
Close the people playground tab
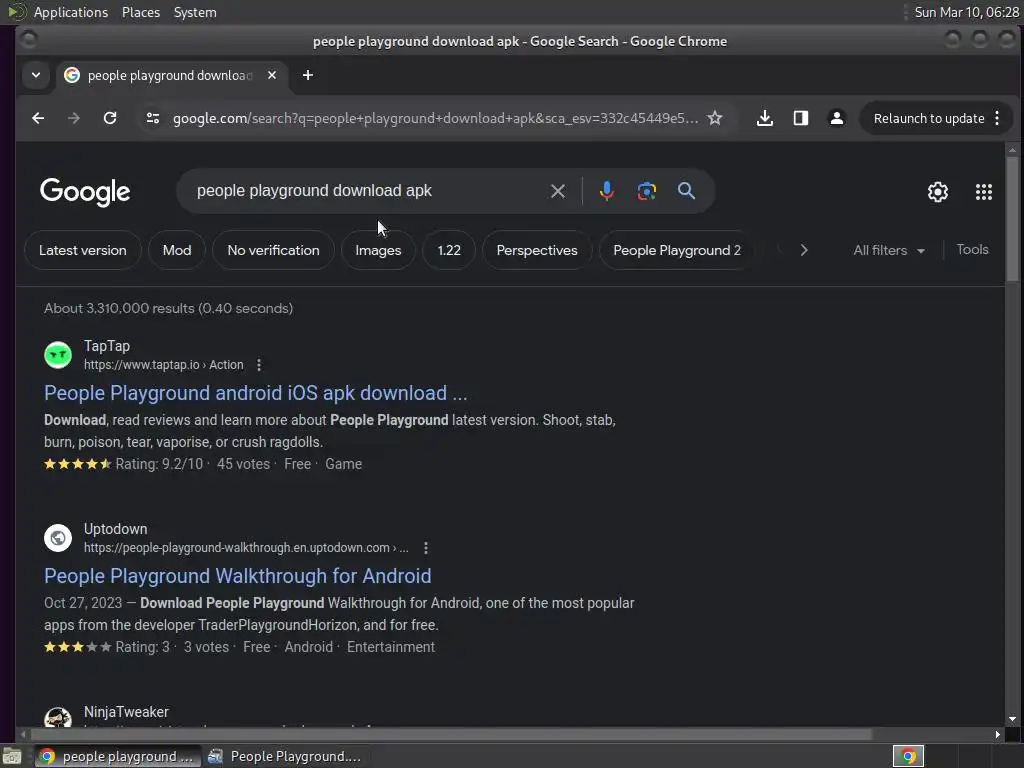[272, 75]
